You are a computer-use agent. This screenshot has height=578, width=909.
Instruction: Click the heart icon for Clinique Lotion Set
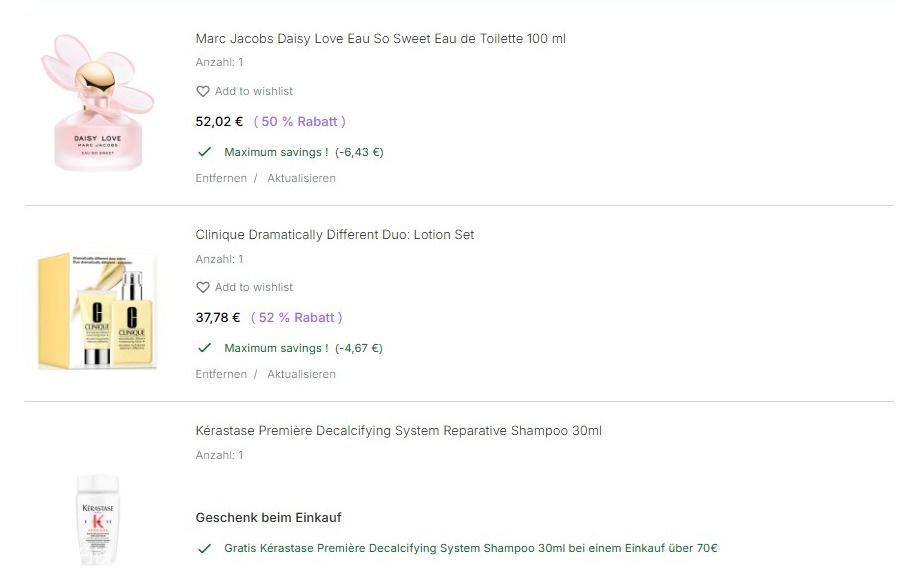[x=203, y=287]
